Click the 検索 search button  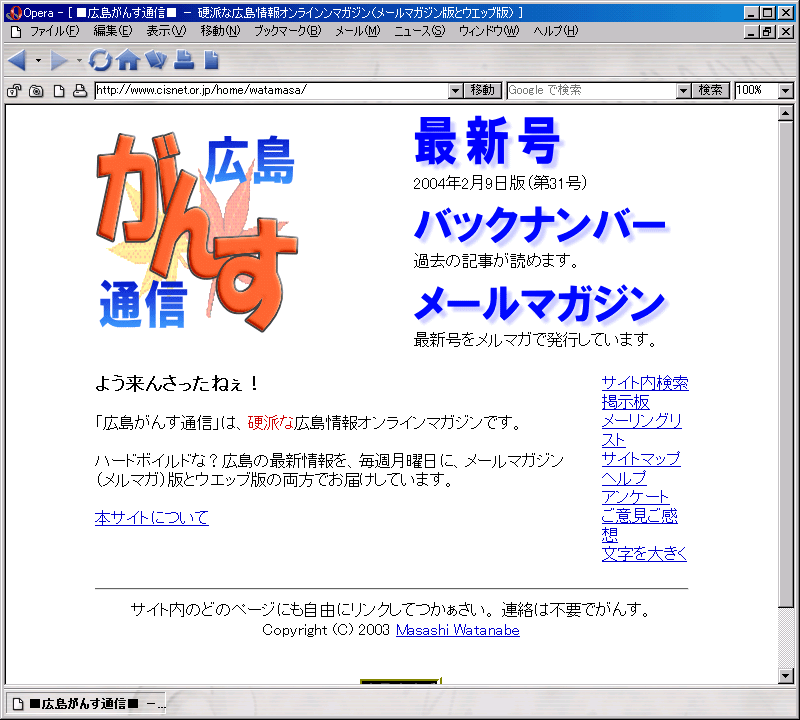(x=711, y=90)
